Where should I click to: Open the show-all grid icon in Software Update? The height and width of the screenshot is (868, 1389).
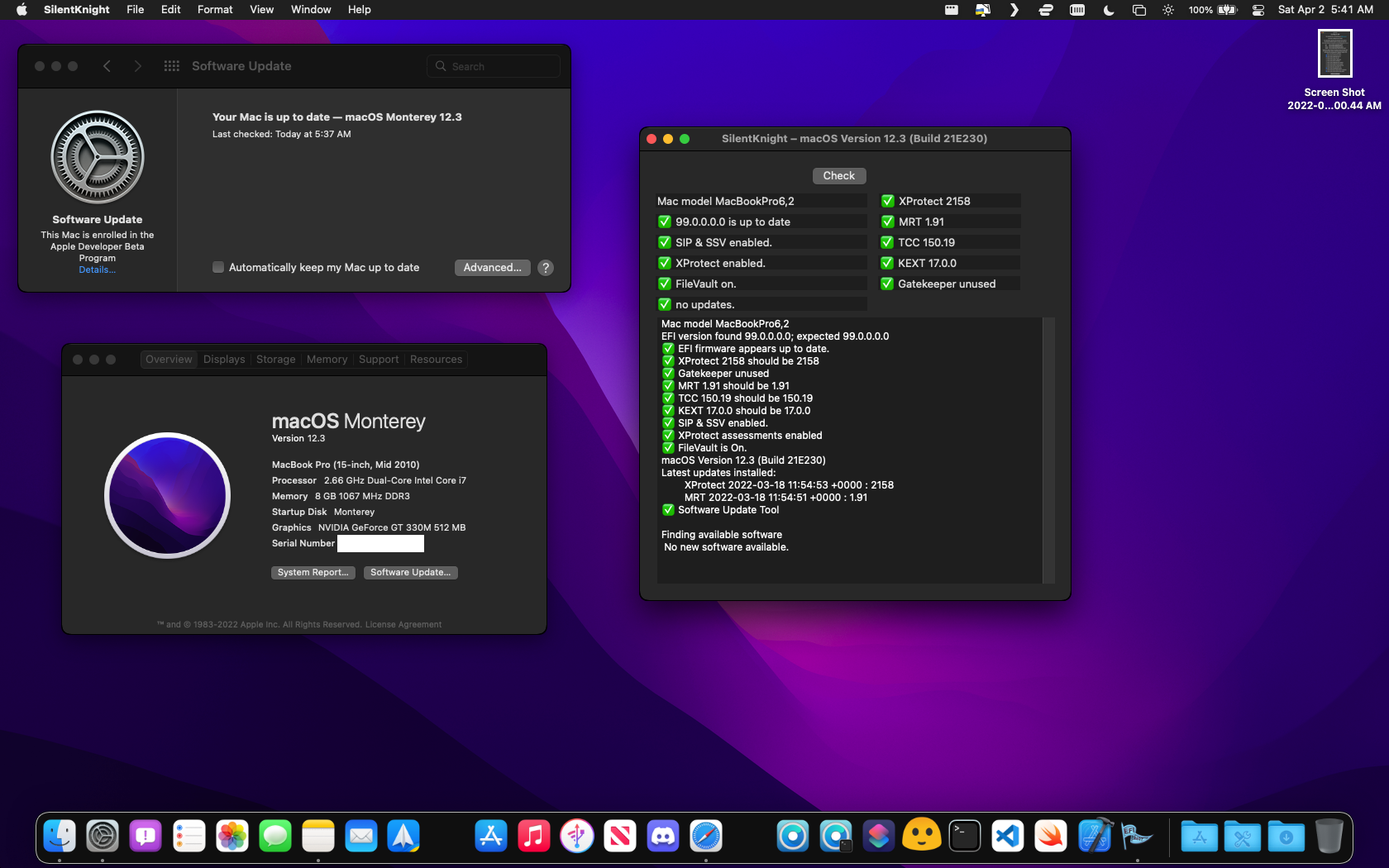pos(172,66)
